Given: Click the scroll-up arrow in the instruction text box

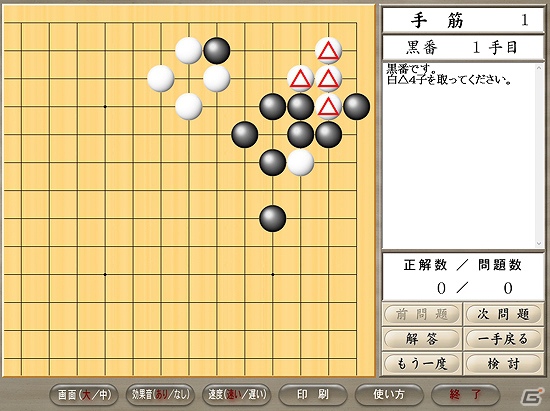Looking at the screenshot, I should (539, 68).
